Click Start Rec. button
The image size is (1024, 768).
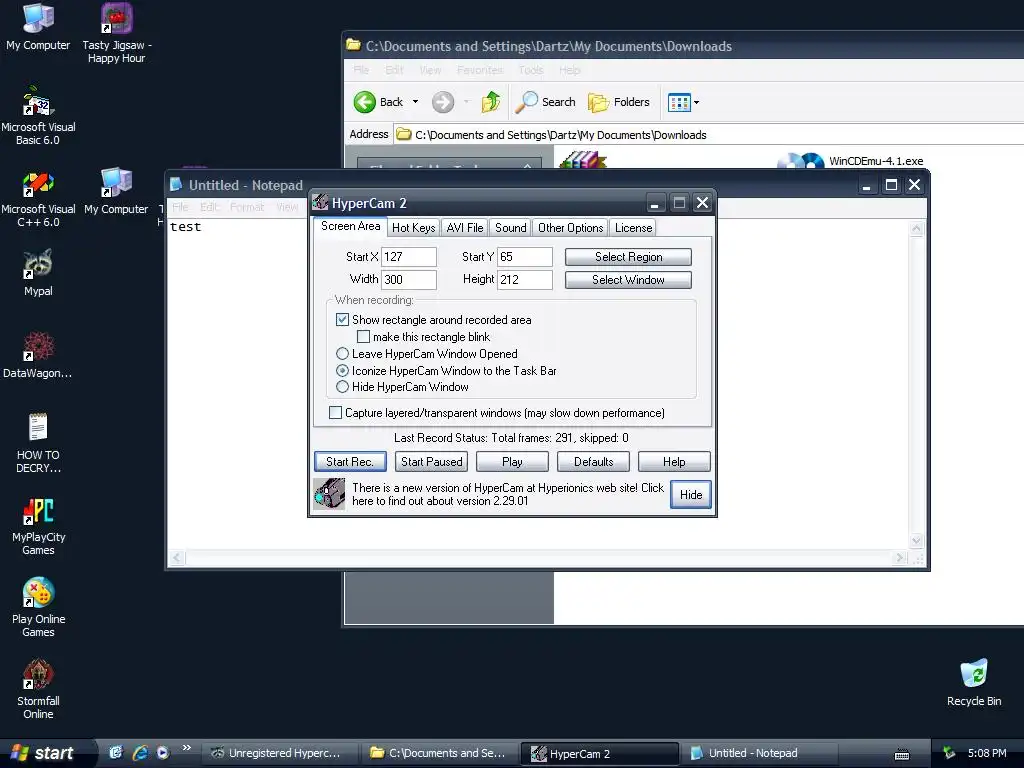(x=350, y=462)
